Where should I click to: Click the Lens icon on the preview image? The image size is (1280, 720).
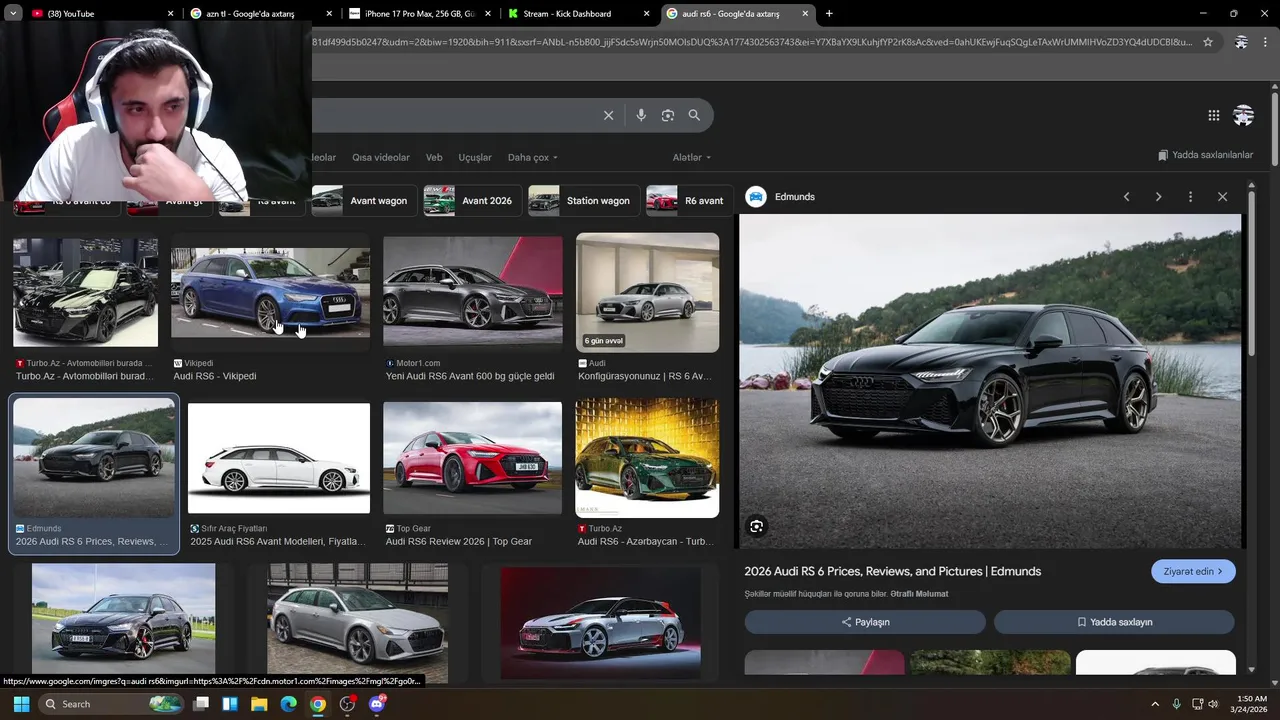757,526
